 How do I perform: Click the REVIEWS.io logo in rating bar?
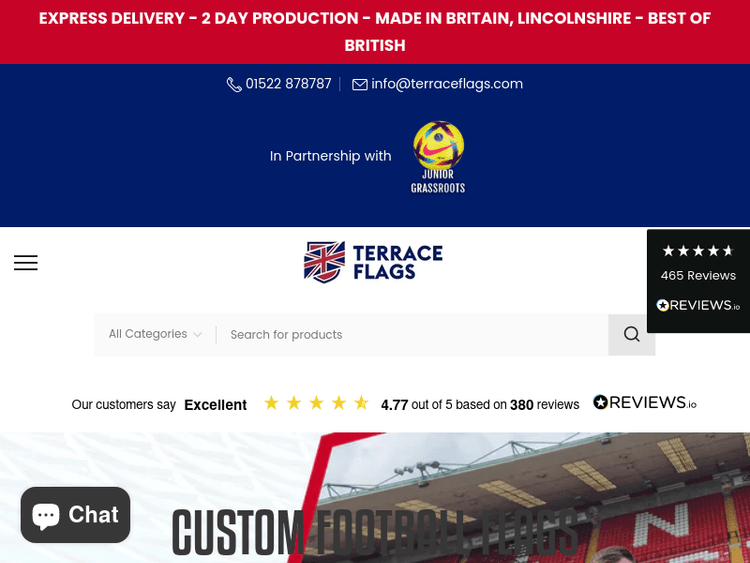point(645,403)
